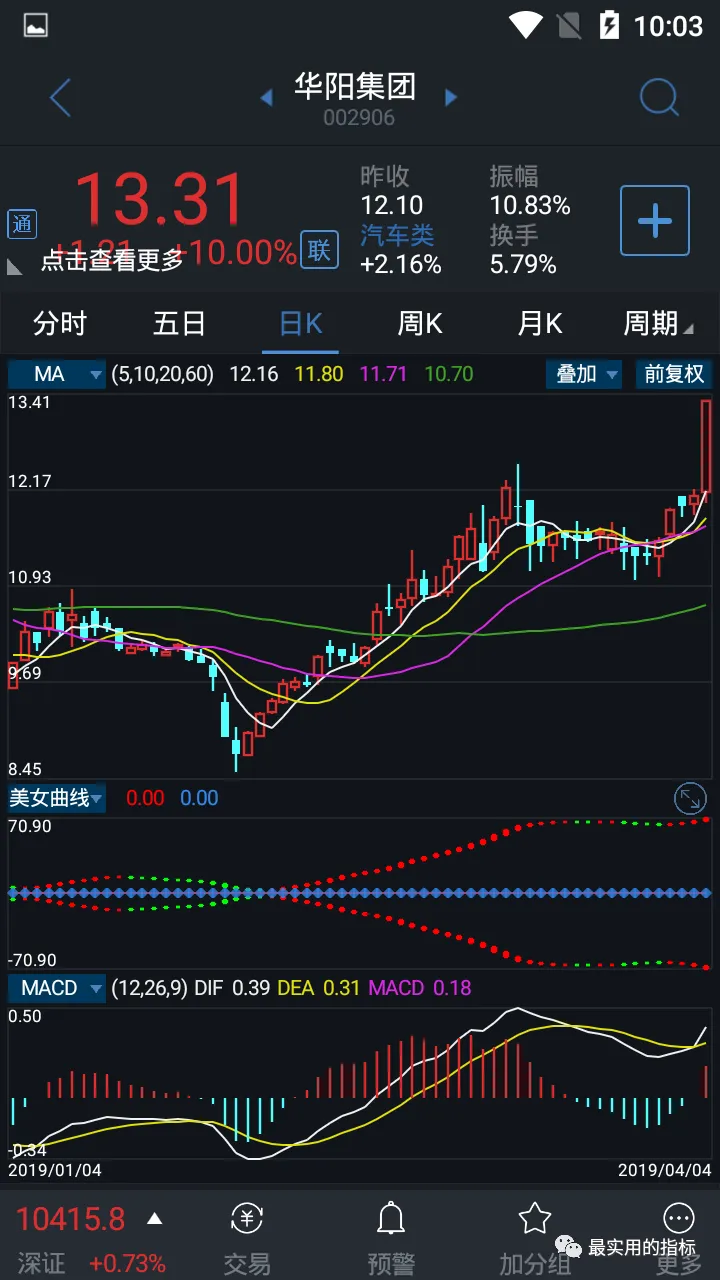
Task: Open 叠加 overlay dropdown
Action: (x=584, y=374)
